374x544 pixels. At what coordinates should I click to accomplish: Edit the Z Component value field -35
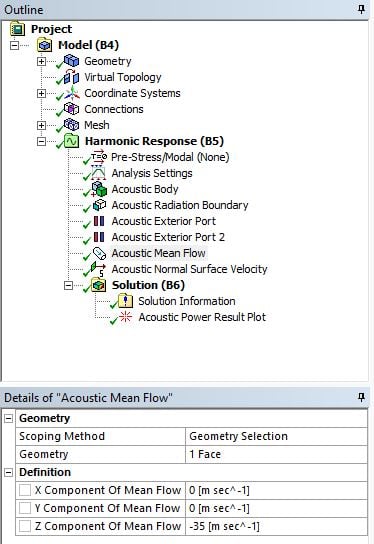coord(277,526)
